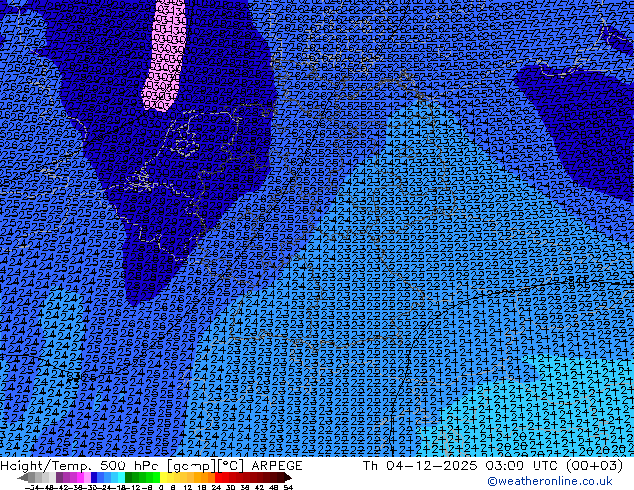The image size is (634, 490).
Task: Click the Th 04-12-2025 date label
Action: (x=420, y=466)
